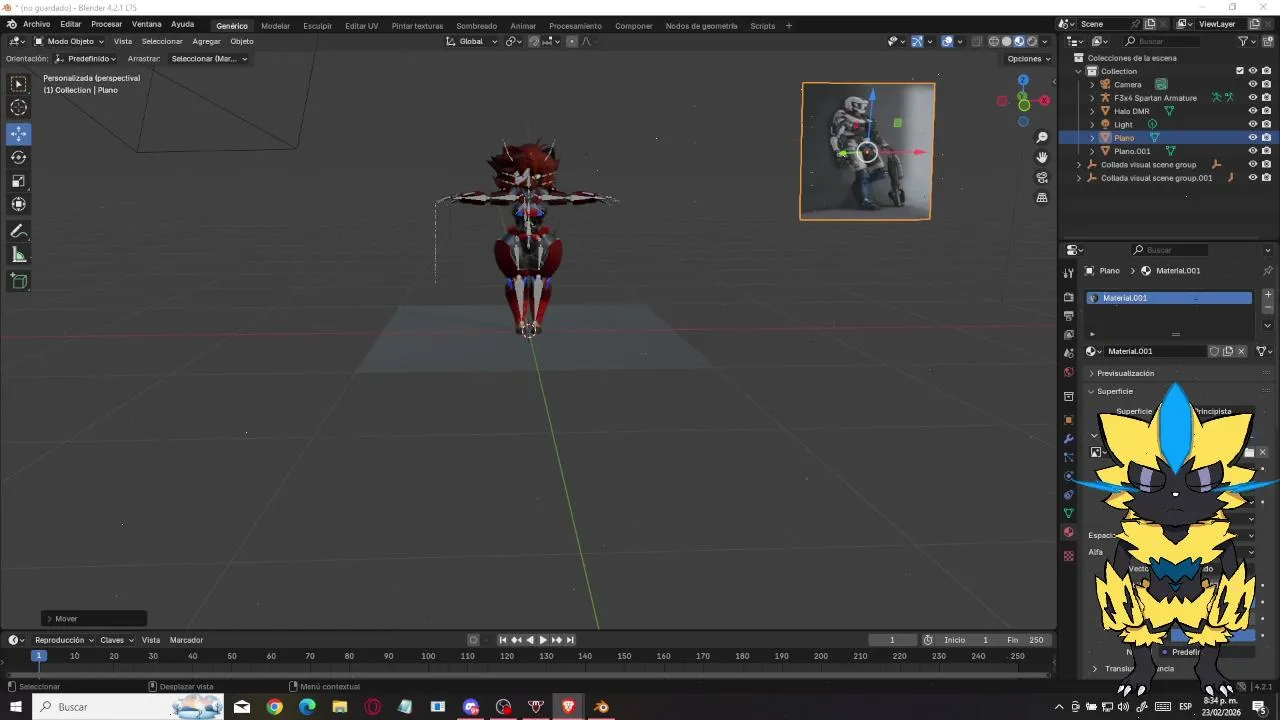Screen dimensions: 1280x720
Task: Expand the Camera item in outliner
Action: 1092,84
